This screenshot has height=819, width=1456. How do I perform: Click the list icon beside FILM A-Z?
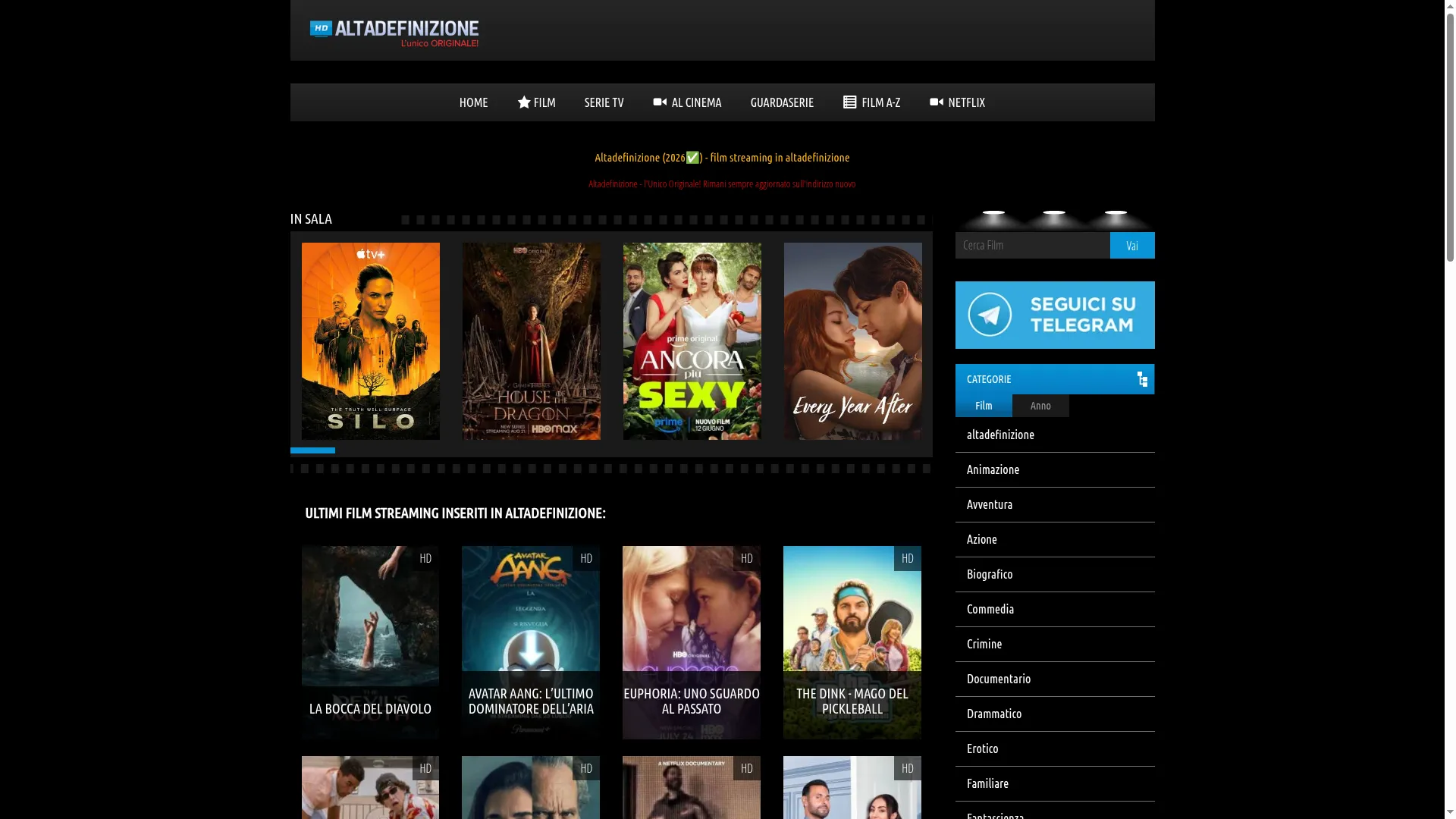click(x=850, y=102)
